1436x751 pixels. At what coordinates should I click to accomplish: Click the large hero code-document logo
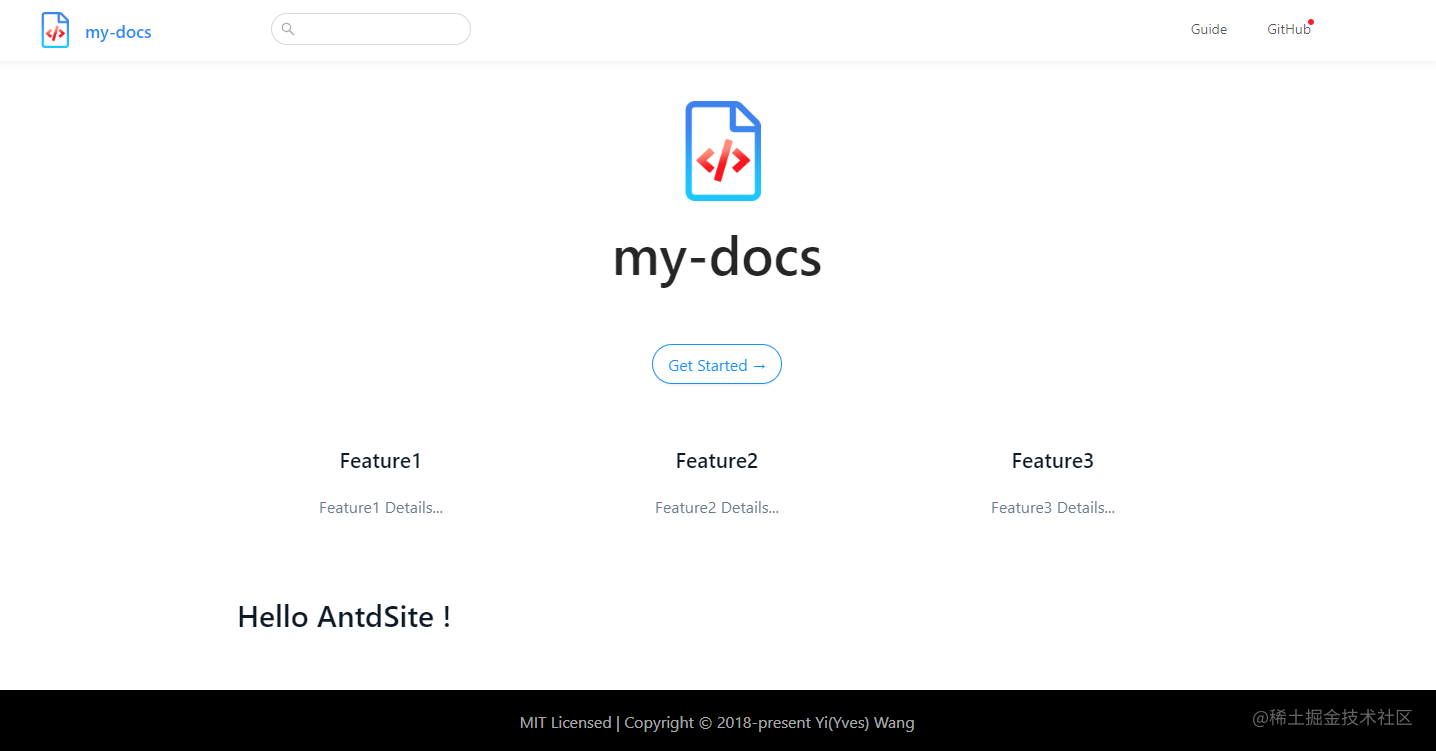pos(722,150)
